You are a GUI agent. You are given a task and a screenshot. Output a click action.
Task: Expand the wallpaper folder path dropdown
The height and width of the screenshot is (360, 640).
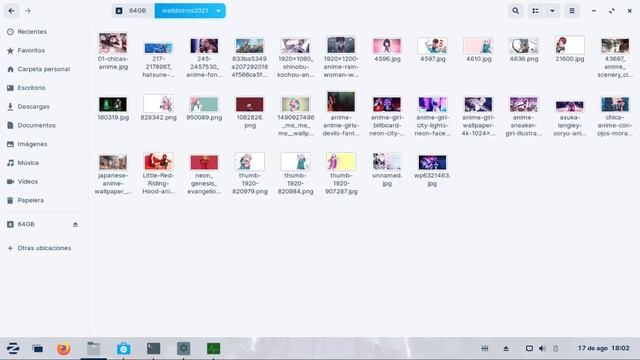218,11
